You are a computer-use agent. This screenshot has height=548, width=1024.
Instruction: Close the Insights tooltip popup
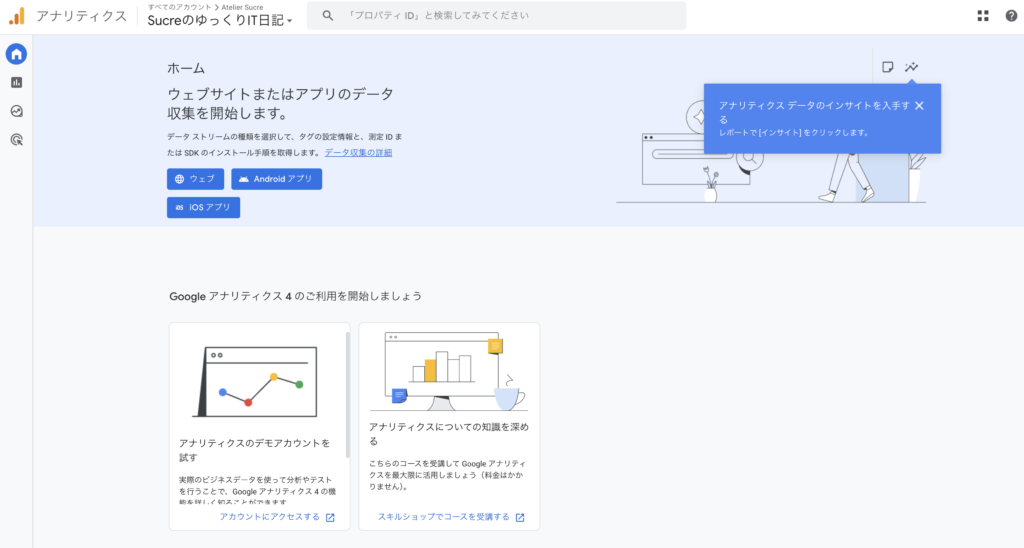tap(919, 106)
